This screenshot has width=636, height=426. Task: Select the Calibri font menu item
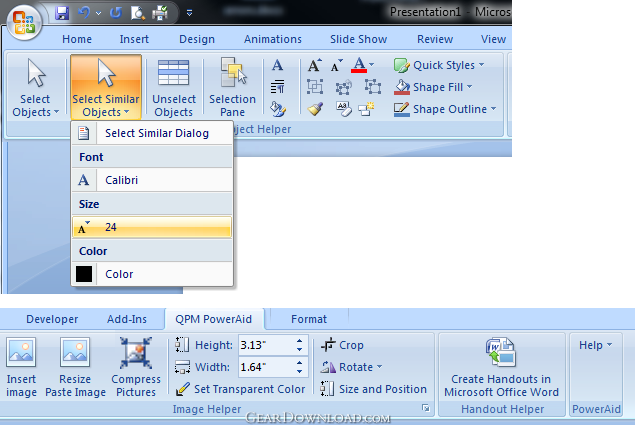tap(152, 180)
